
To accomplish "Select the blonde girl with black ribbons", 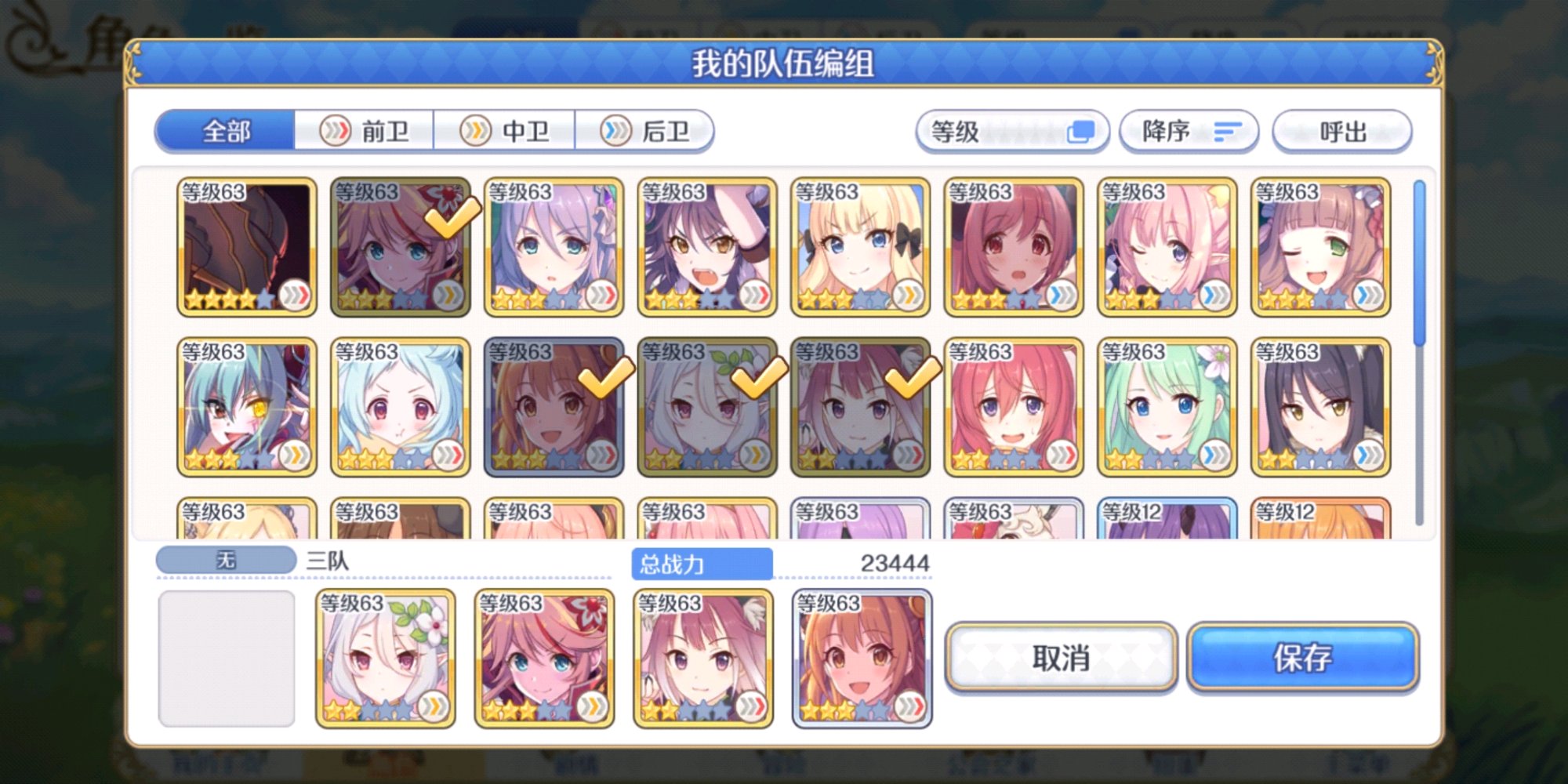I will (x=860, y=247).
